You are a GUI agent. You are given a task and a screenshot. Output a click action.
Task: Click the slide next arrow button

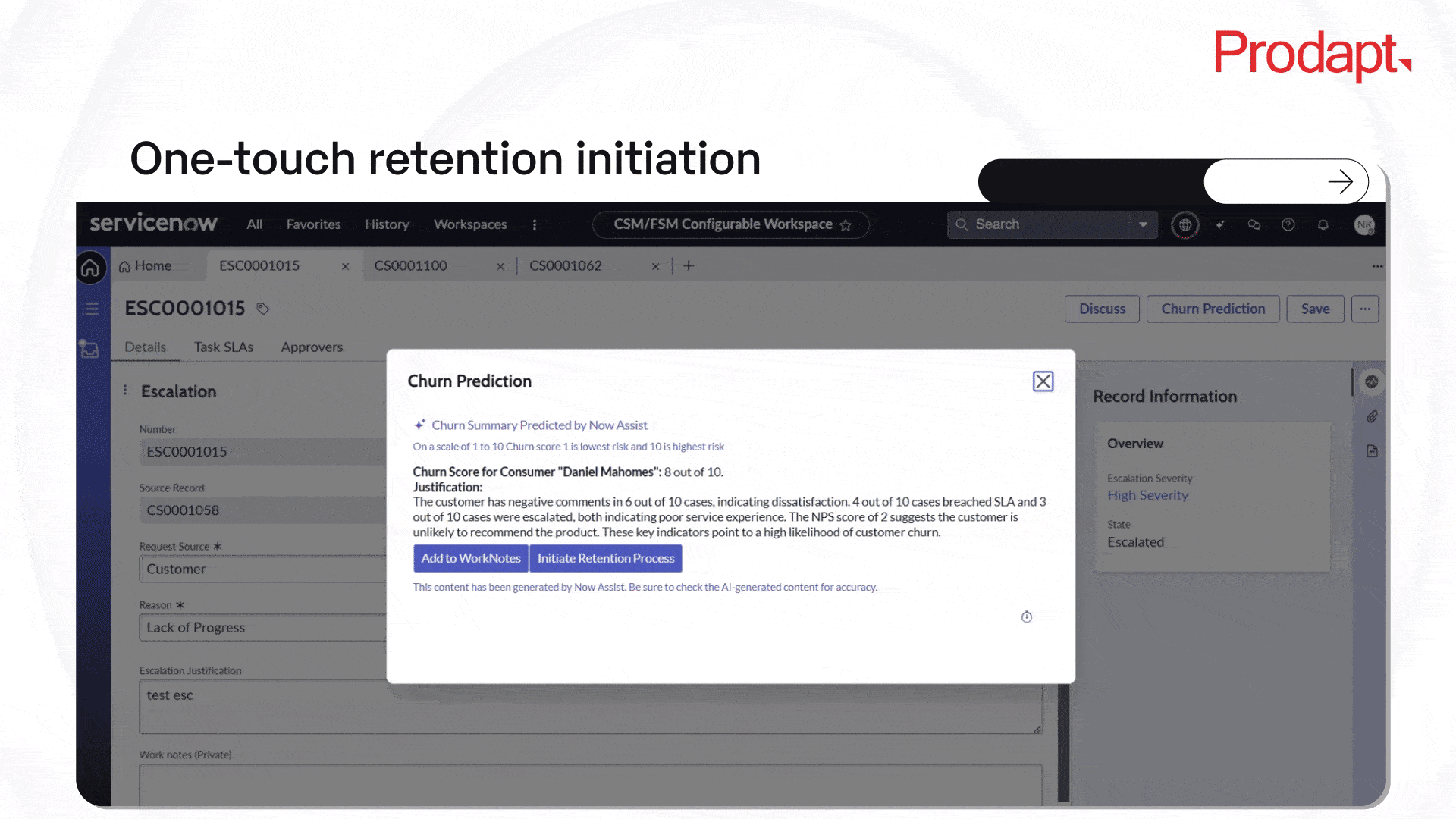[1340, 182]
